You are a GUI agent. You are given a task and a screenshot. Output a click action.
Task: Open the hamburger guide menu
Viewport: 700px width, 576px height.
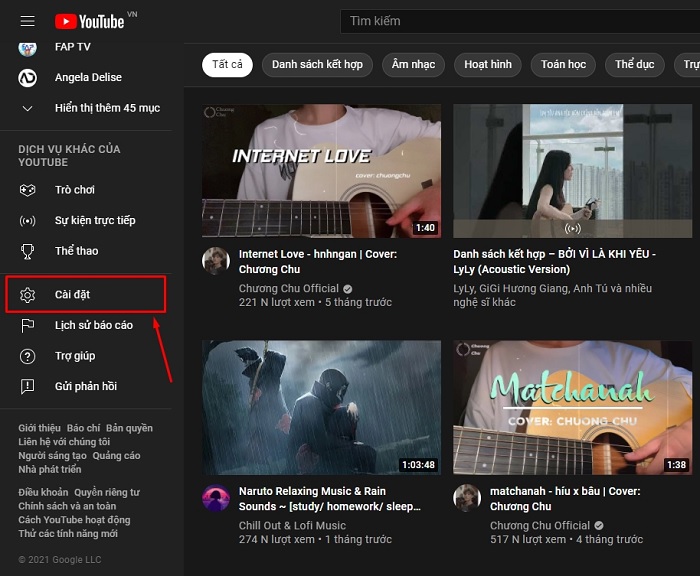click(27, 21)
